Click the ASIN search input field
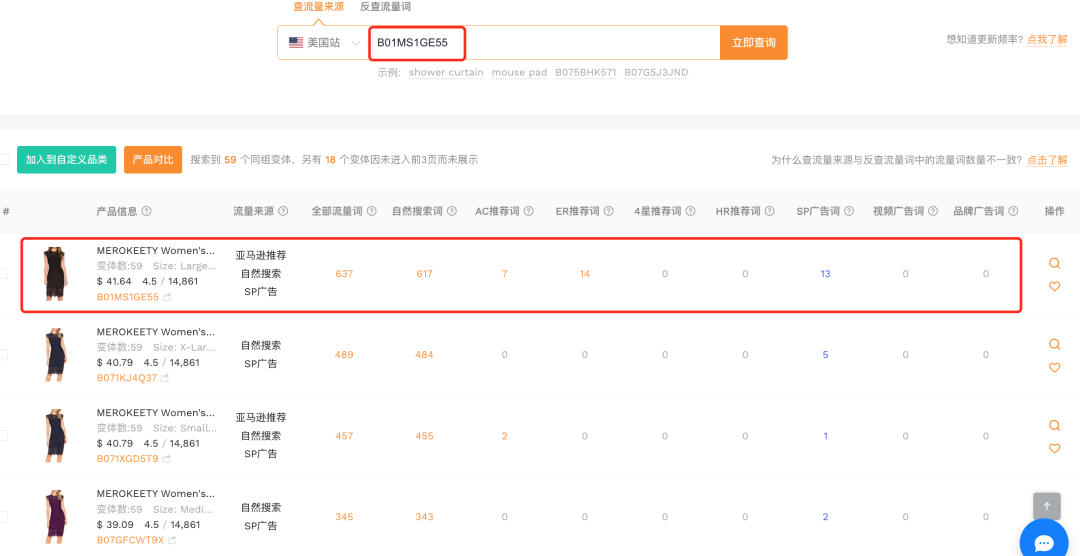 pos(543,43)
